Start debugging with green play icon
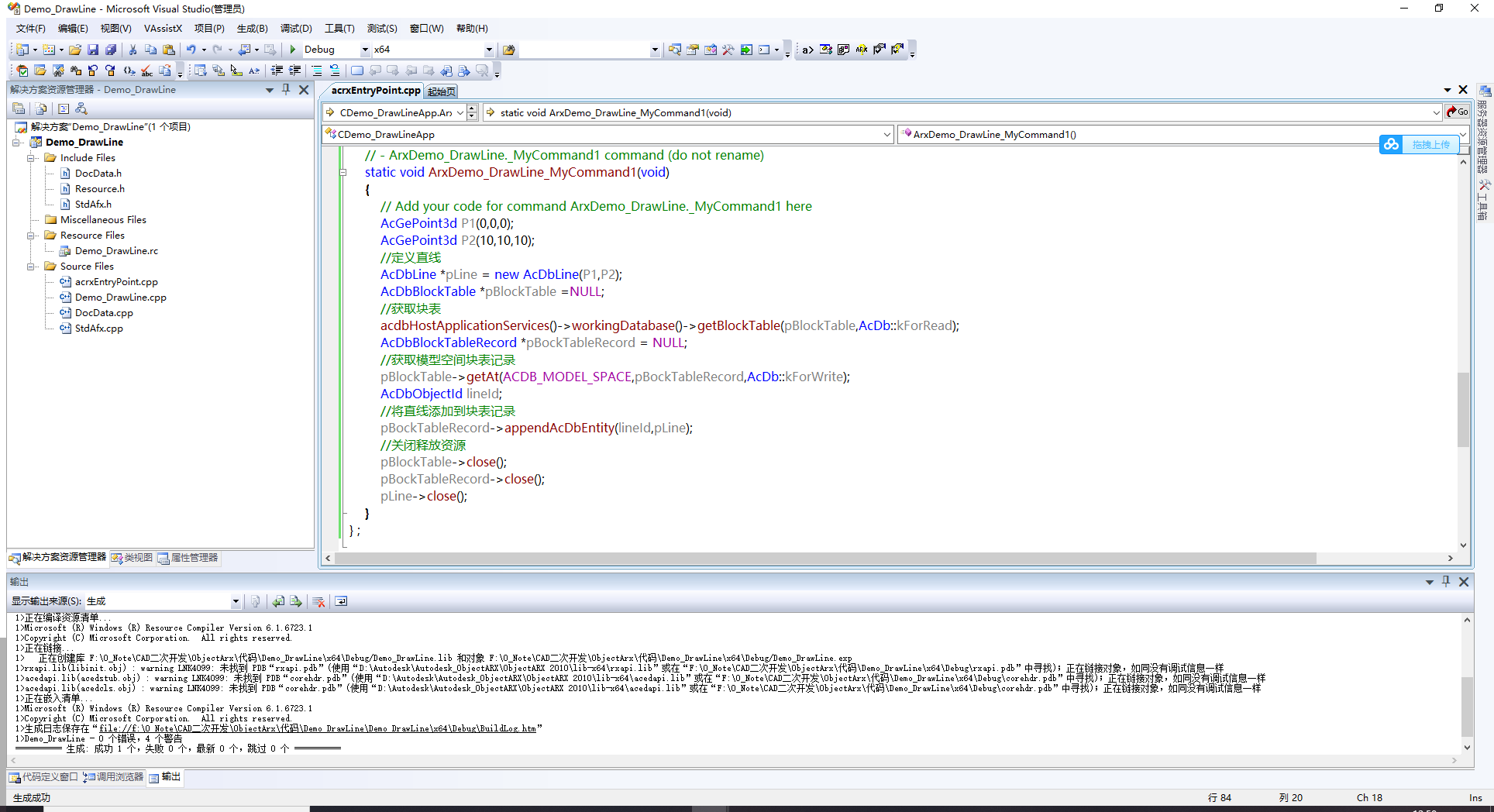Image resolution: width=1494 pixels, height=812 pixels. point(293,50)
